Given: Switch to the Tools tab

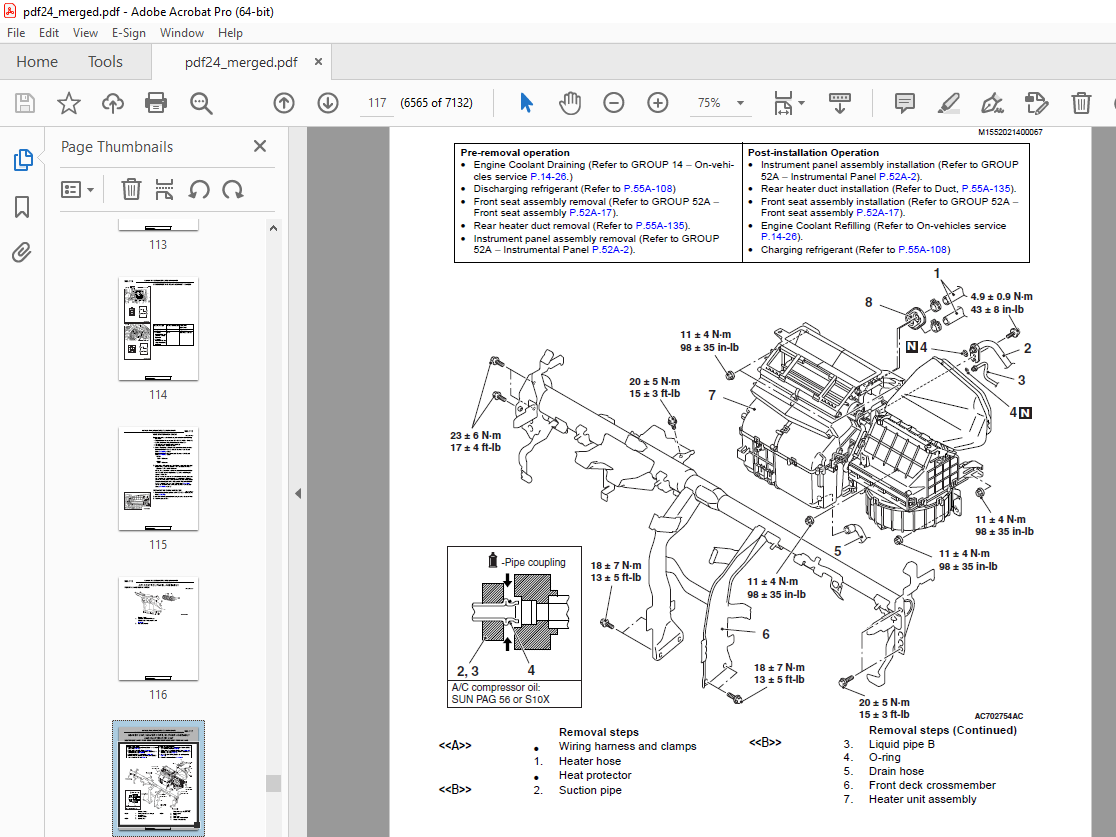Looking at the screenshot, I should point(105,62).
